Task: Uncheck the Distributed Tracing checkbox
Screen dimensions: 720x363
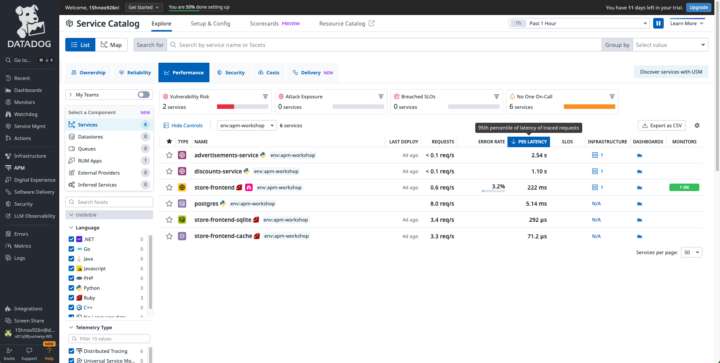Action: [71, 351]
